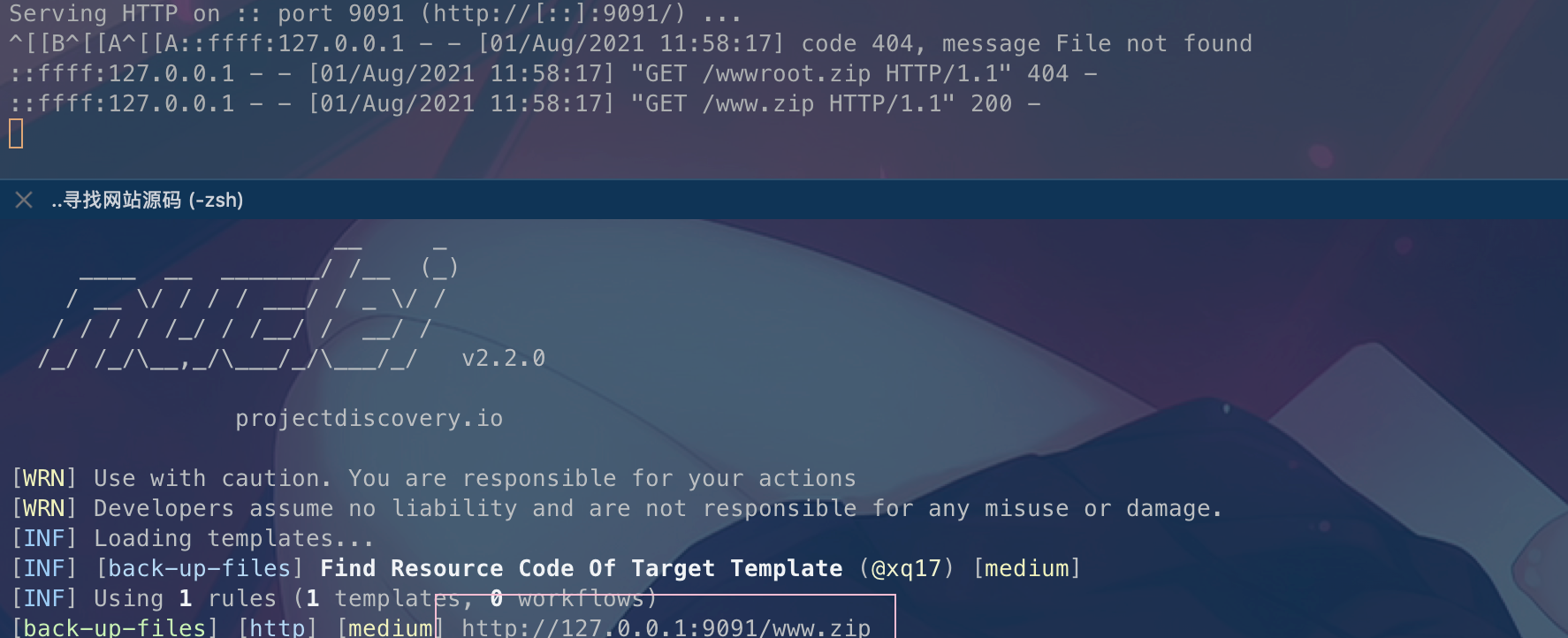
Task: Click the /www.zip path in GET 200 line
Action: tap(757, 103)
